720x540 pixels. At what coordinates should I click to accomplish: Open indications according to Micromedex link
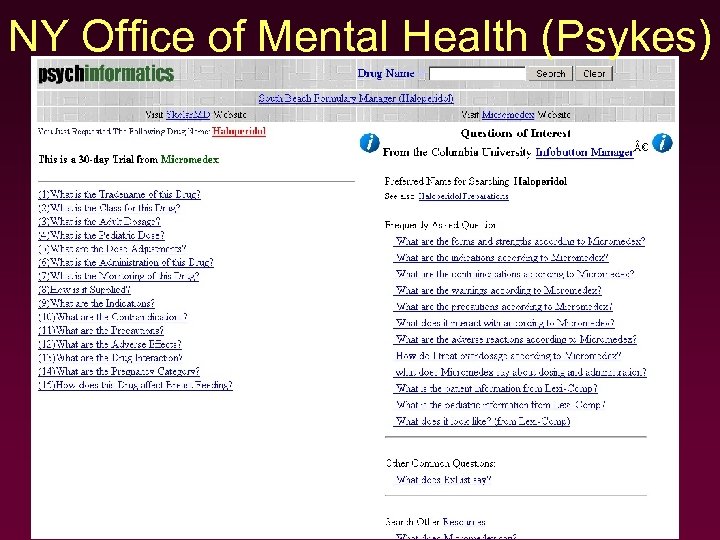(x=502, y=258)
